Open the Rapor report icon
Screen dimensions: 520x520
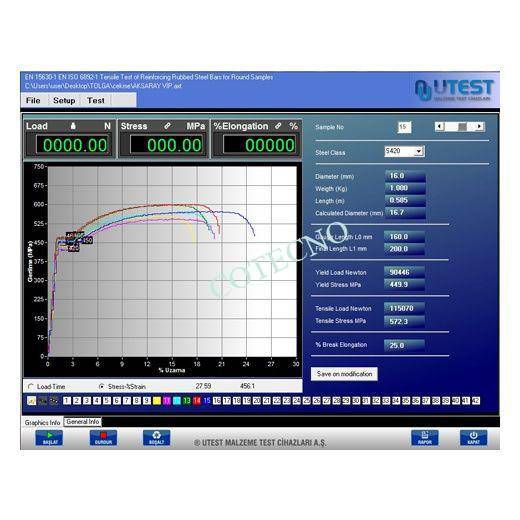(425, 438)
